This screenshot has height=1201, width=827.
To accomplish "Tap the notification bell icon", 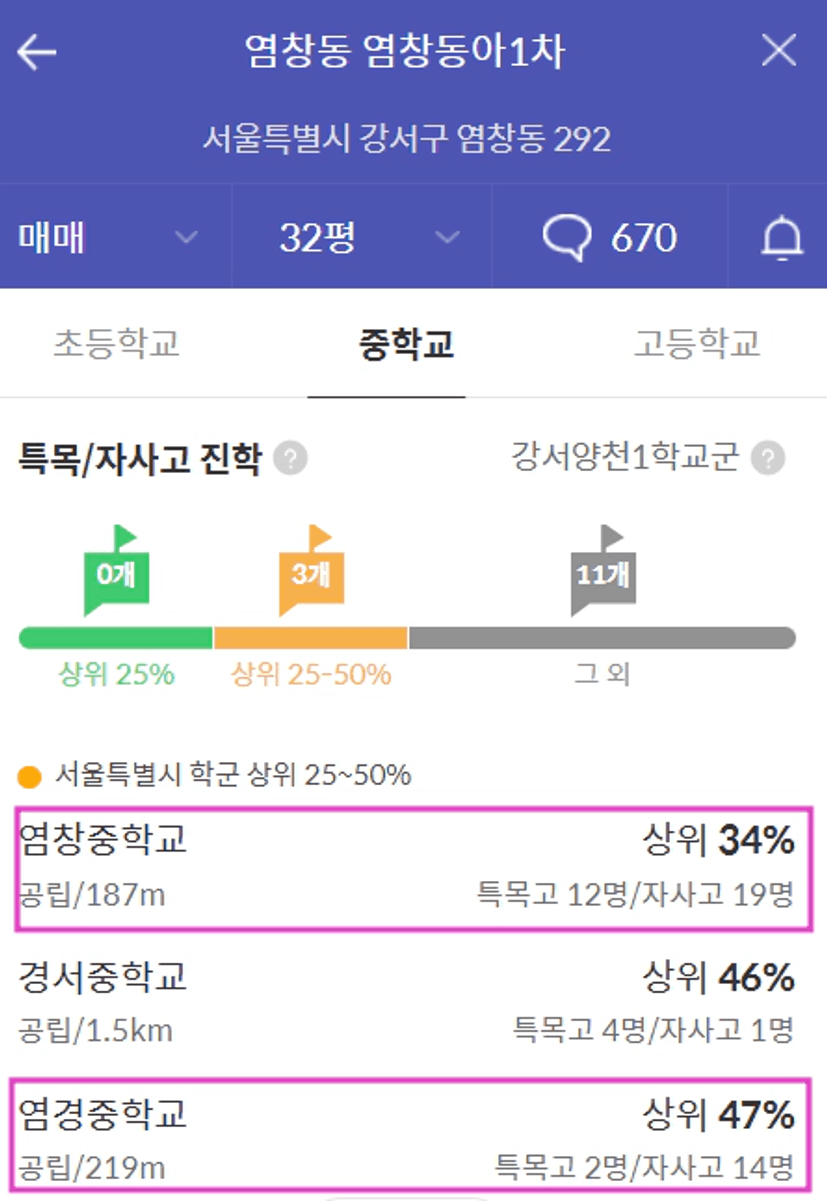I will pos(783,239).
